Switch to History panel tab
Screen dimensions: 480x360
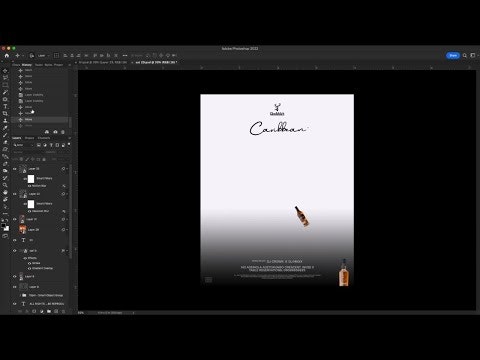[x=27, y=65]
